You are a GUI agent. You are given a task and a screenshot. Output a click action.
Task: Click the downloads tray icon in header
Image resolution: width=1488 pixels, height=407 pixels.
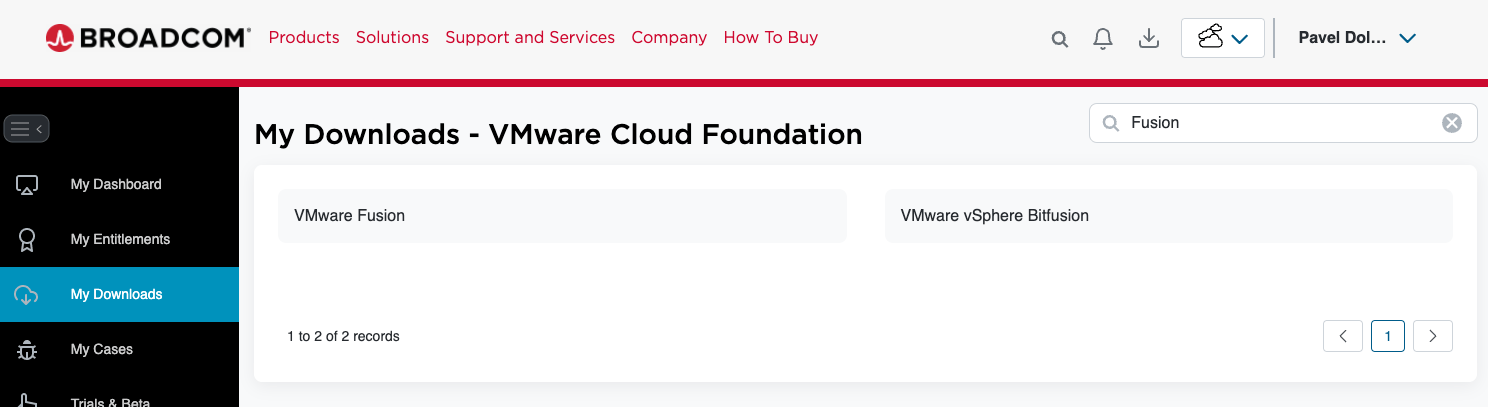tap(1149, 39)
